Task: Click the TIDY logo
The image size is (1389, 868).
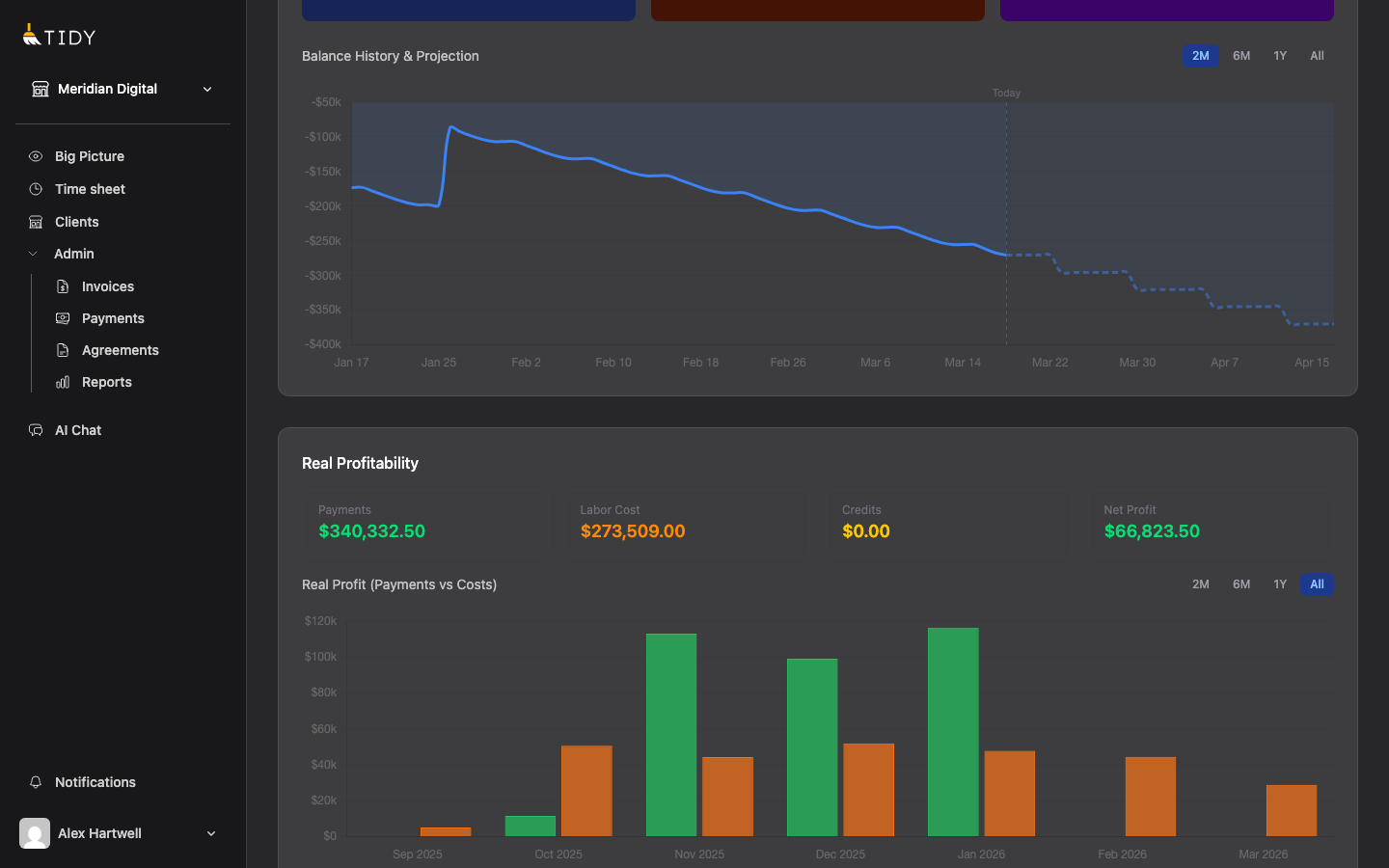Action: click(57, 36)
